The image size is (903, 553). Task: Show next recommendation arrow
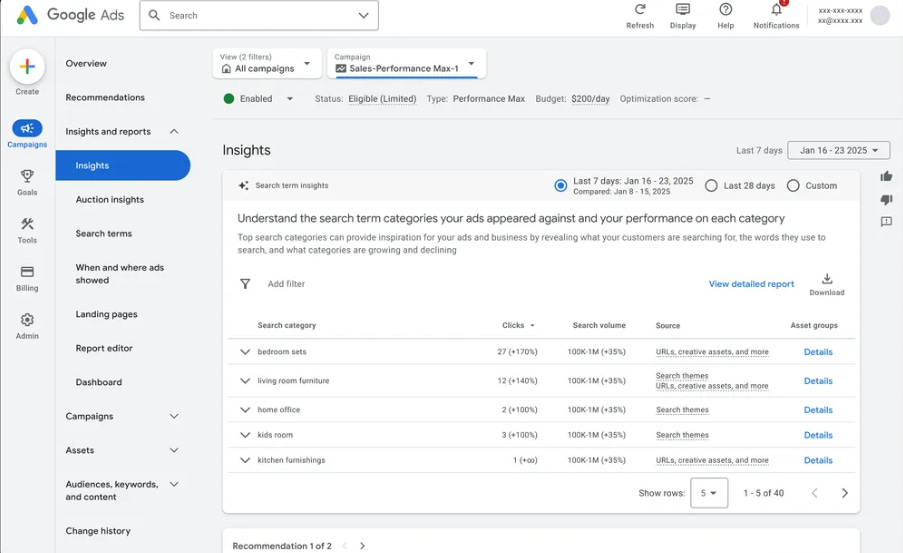[362, 546]
